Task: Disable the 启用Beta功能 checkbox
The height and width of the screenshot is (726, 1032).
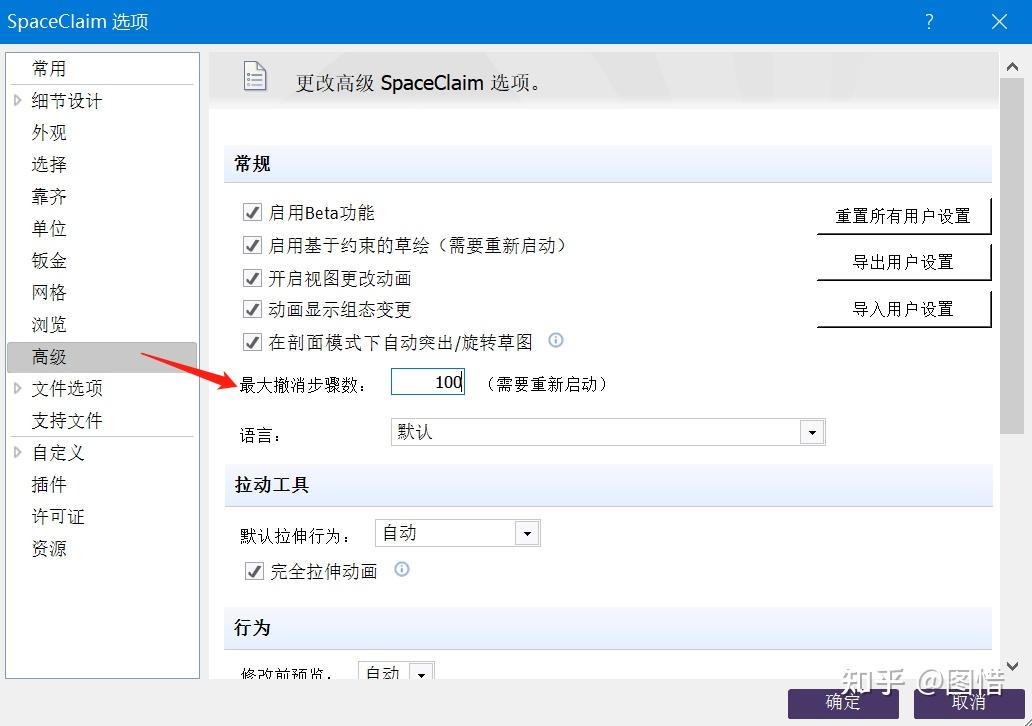Action: pos(252,212)
